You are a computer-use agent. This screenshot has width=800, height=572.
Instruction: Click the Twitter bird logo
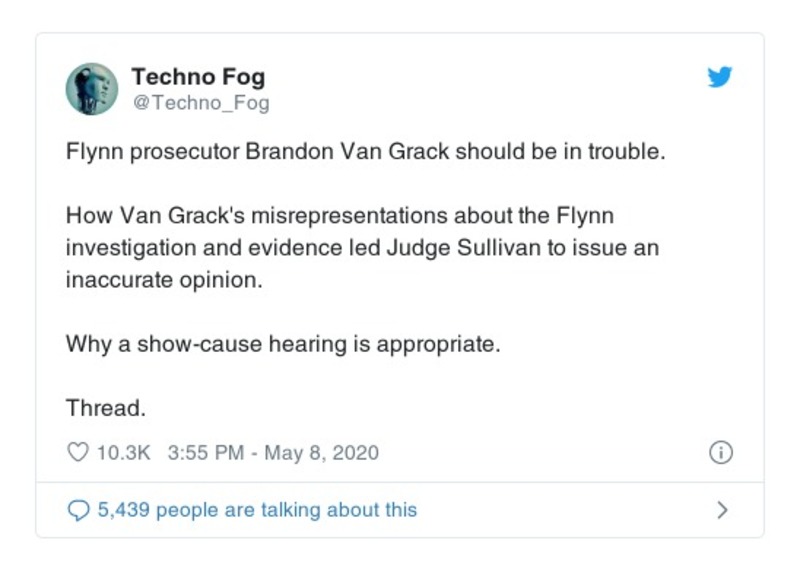pyautogui.click(x=720, y=77)
